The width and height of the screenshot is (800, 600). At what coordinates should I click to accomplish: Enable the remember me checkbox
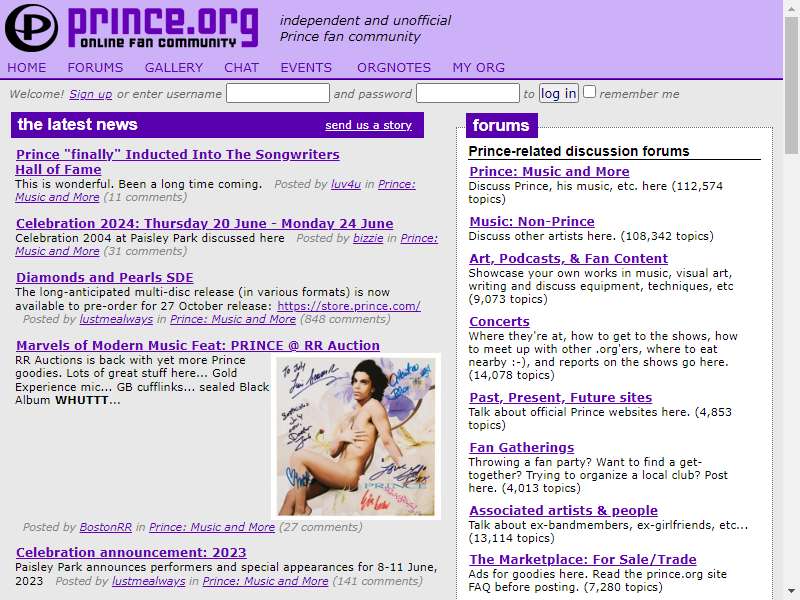pyautogui.click(x=589, y=92)
